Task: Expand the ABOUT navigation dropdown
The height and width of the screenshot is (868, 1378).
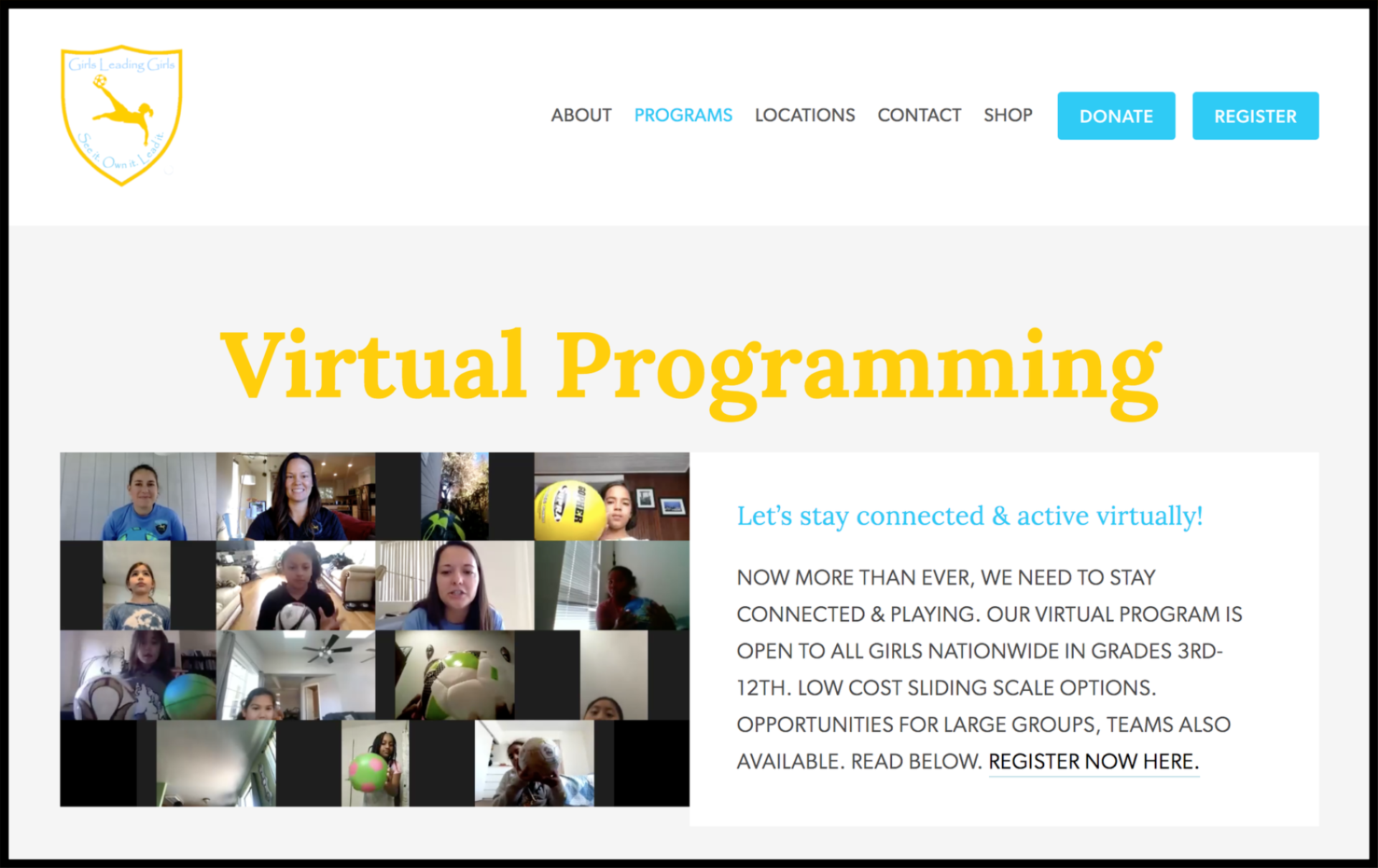Action: click(x=580, y=114)
